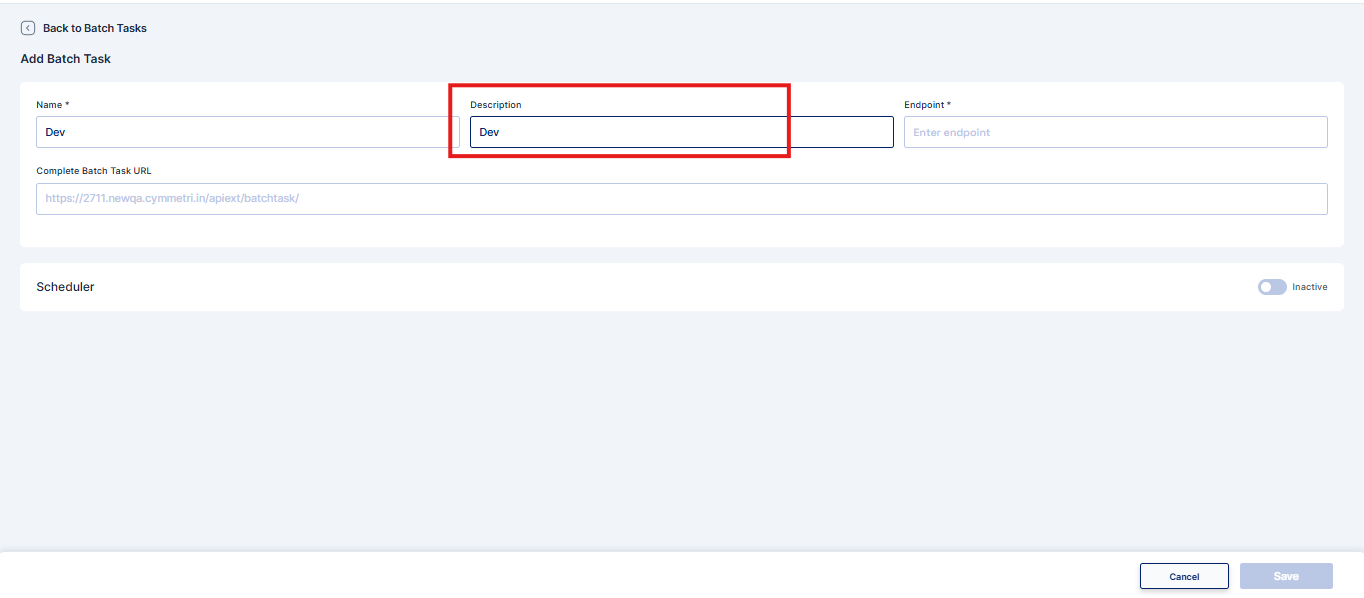The width and height of the screenshot is (1364, 598).
Task: Click the 'Endpoint *' field label
Action: [926, 105]
